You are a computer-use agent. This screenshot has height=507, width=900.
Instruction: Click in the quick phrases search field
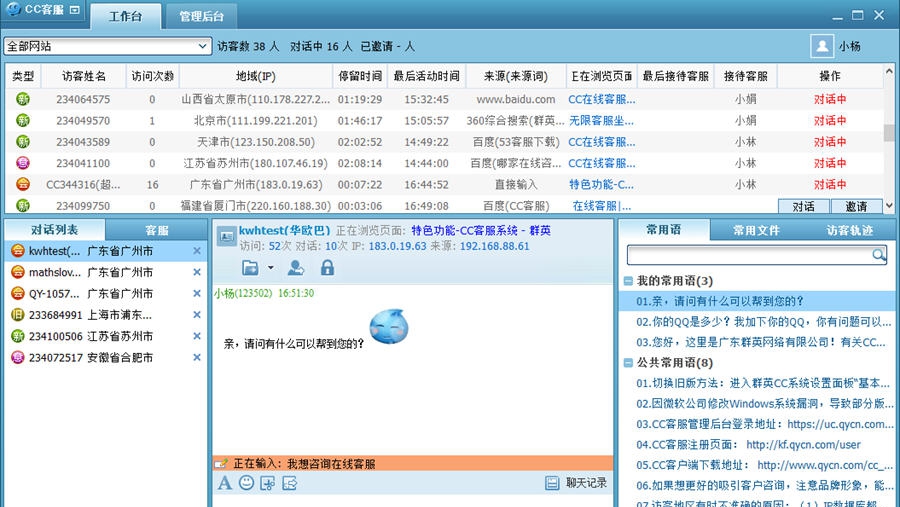click(749, 254)
